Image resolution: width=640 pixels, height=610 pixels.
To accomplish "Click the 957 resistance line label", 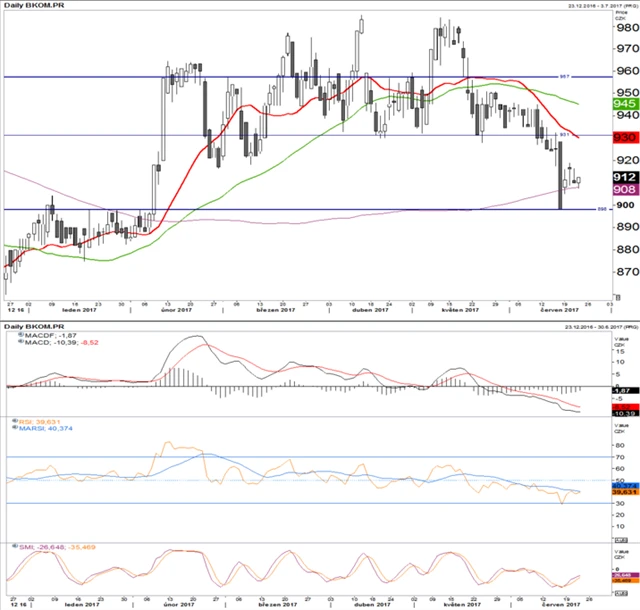I will click(592, 75).
